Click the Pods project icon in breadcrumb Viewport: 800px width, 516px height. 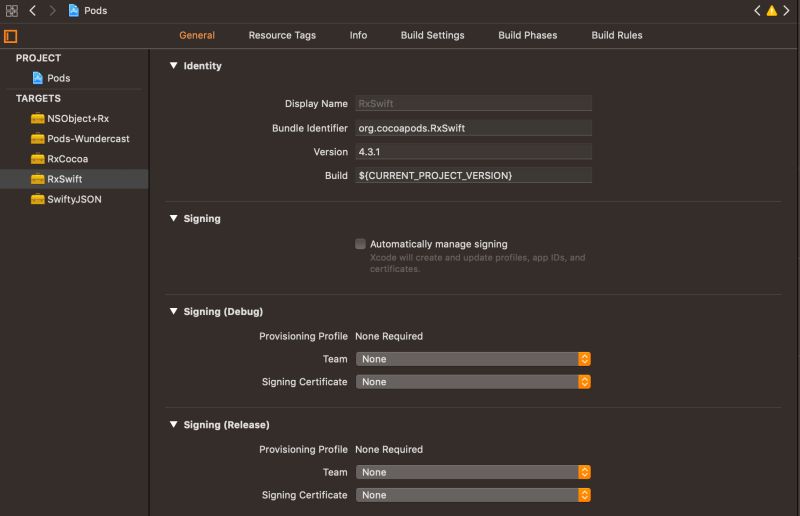coord(73,11)
